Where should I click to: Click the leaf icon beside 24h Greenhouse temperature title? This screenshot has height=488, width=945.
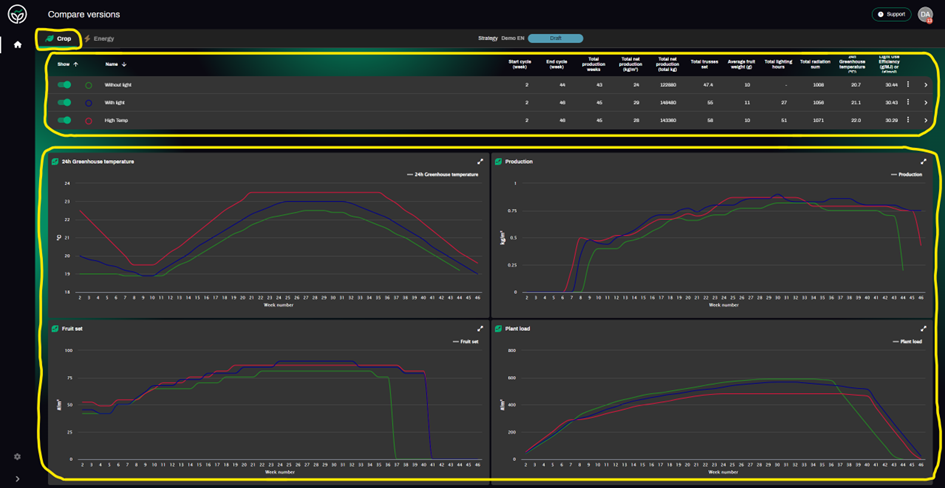pyautogui.click(x=55, y=161)
